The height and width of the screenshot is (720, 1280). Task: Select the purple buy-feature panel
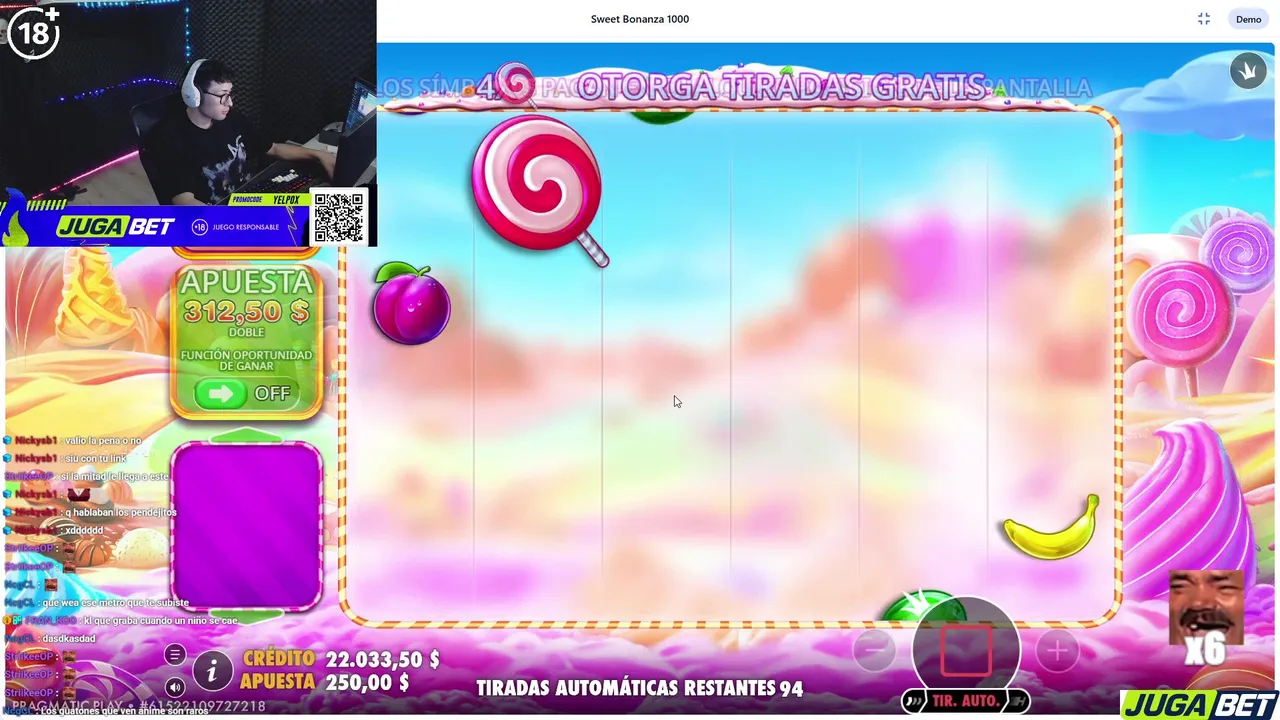click(246, 526)
